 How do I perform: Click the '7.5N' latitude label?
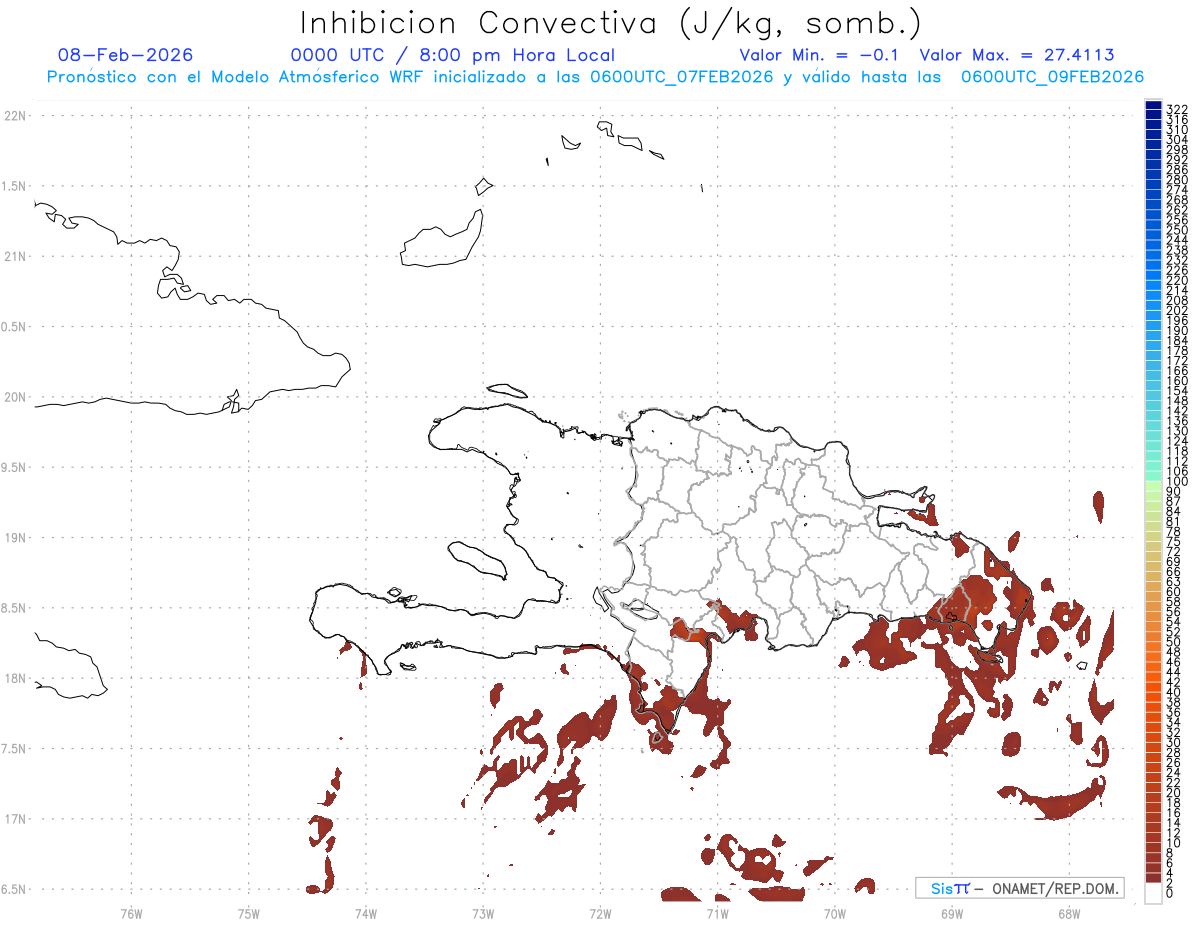(14, 748)
